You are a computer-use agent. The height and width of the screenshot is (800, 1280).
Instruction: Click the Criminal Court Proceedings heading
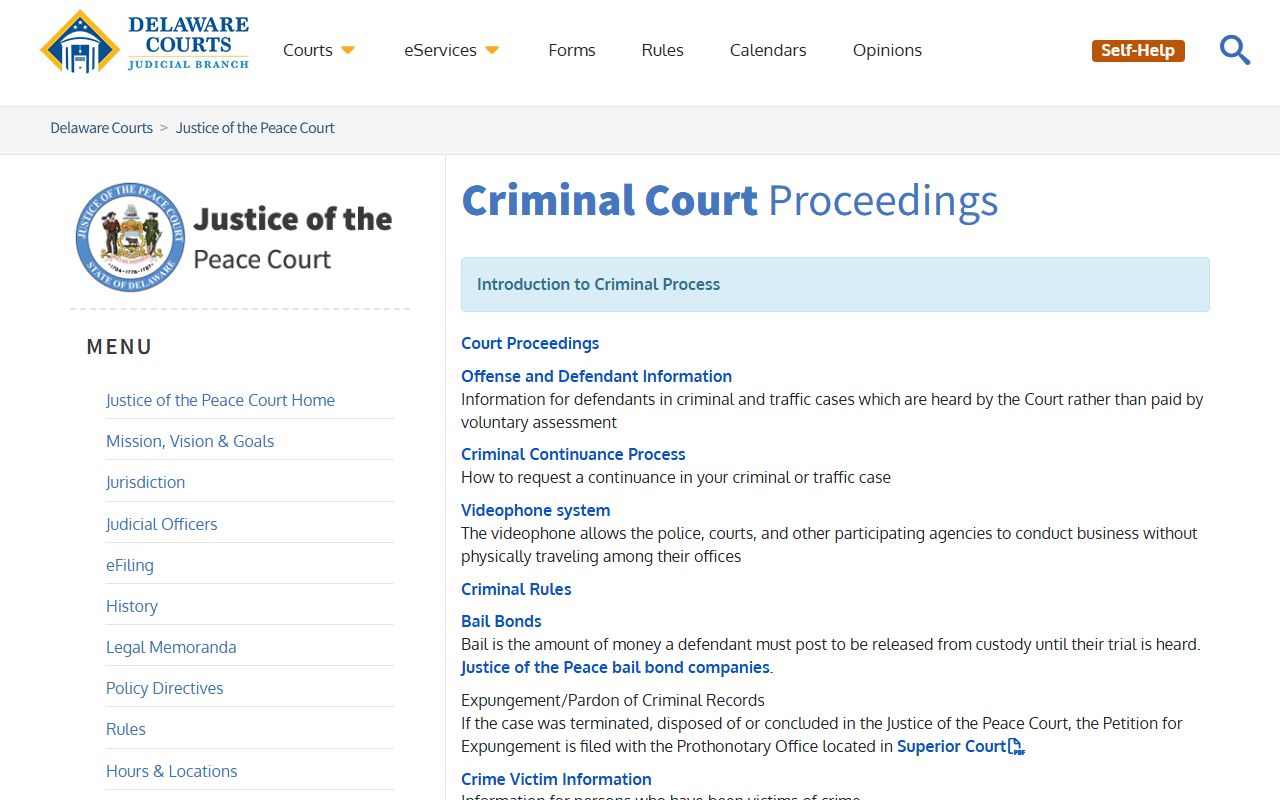(x=729, y=200)
